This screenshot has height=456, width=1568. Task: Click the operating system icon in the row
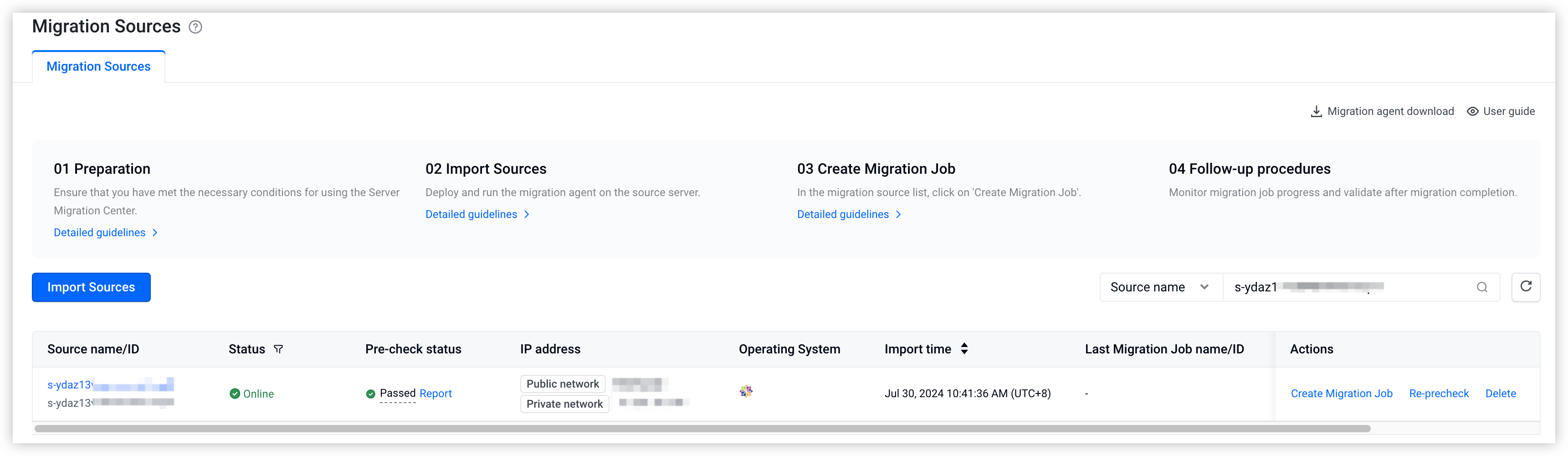[746, 391]
